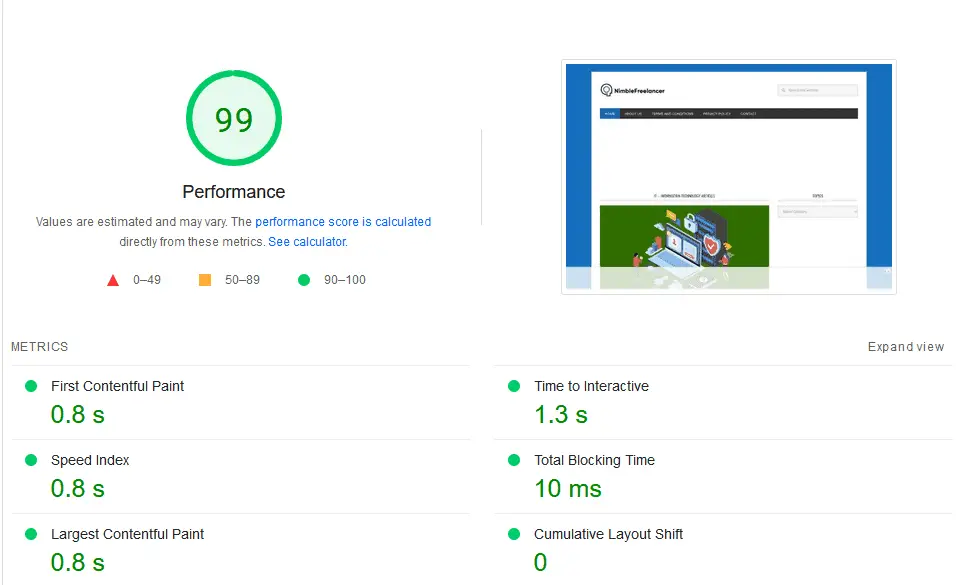Click the Time to Interactive 1.3 s value
This screenshot has height=585, width=956.
coord(561,414)
